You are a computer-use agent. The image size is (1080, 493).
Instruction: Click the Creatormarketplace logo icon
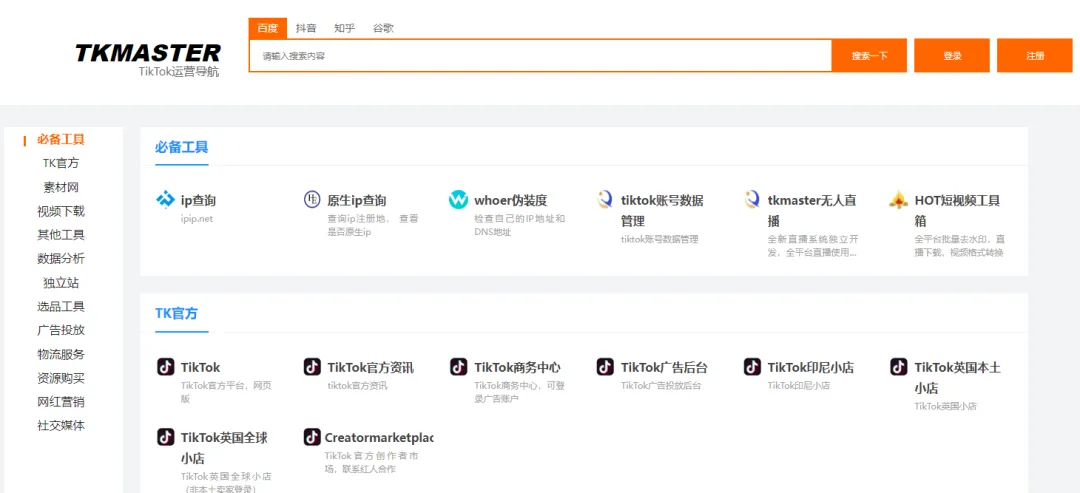coord(312,437)
